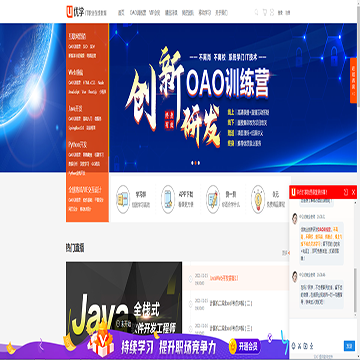The image size is (360, 360).
Task: Click the U logo in chat header
Action: coord(293,192)
